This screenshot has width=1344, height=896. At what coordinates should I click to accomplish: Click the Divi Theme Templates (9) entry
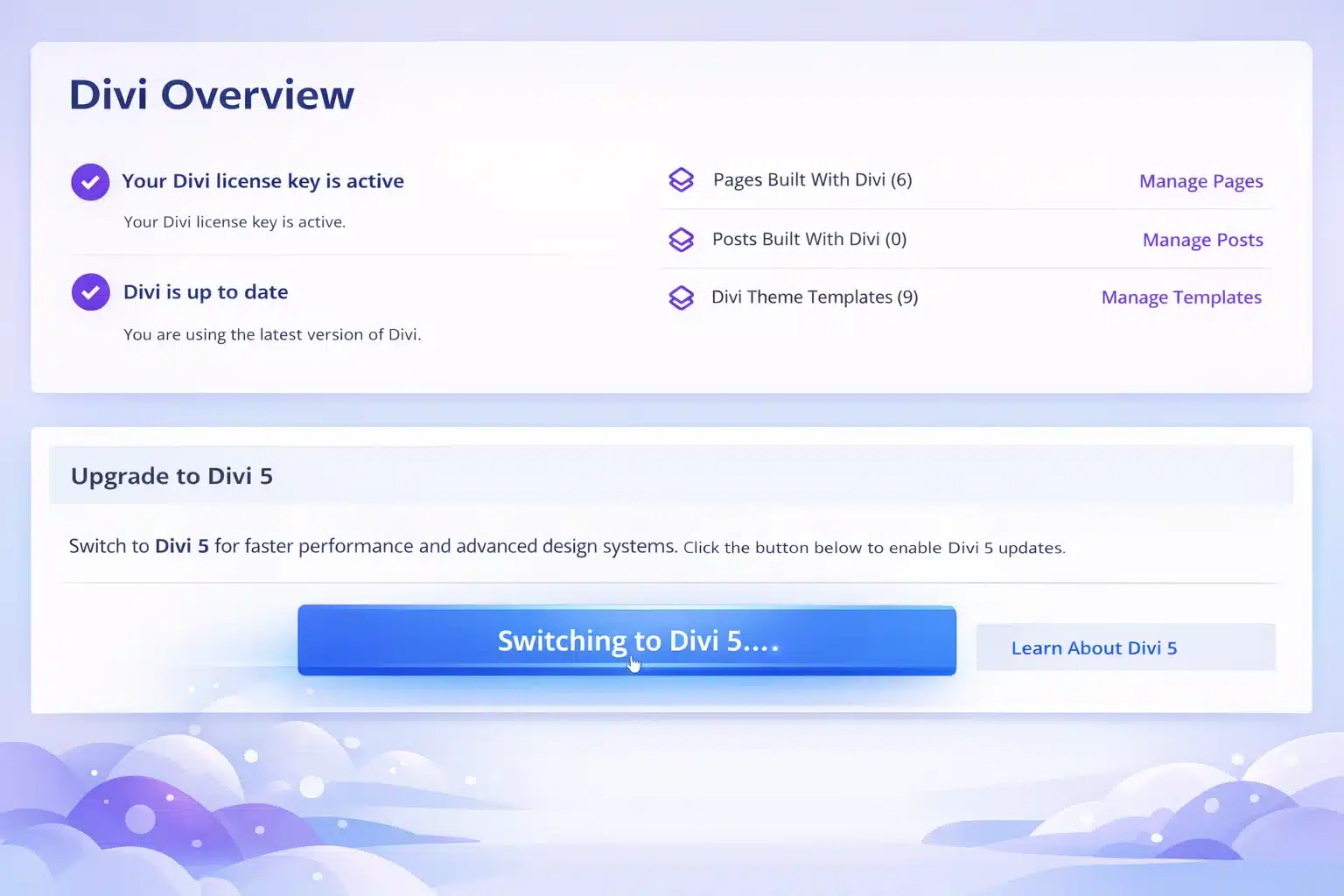pyautogui.click(x=814, y=297)
